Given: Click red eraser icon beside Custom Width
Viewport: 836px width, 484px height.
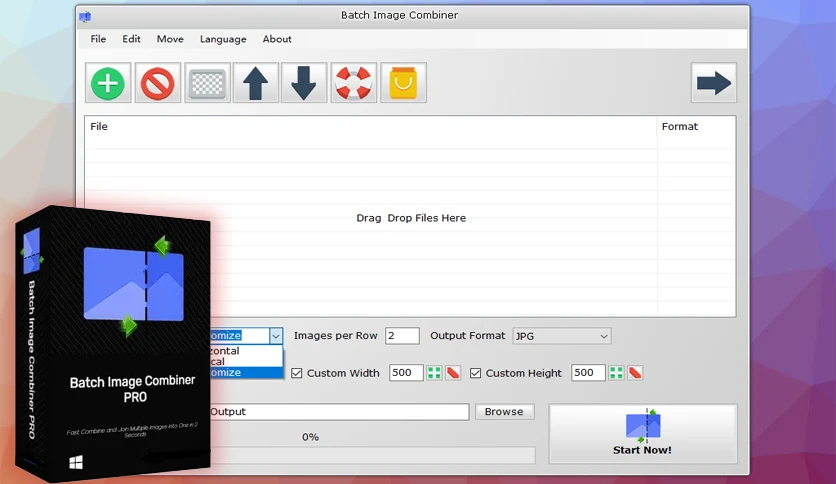Looking at the screenshot, I should [453, 373].
